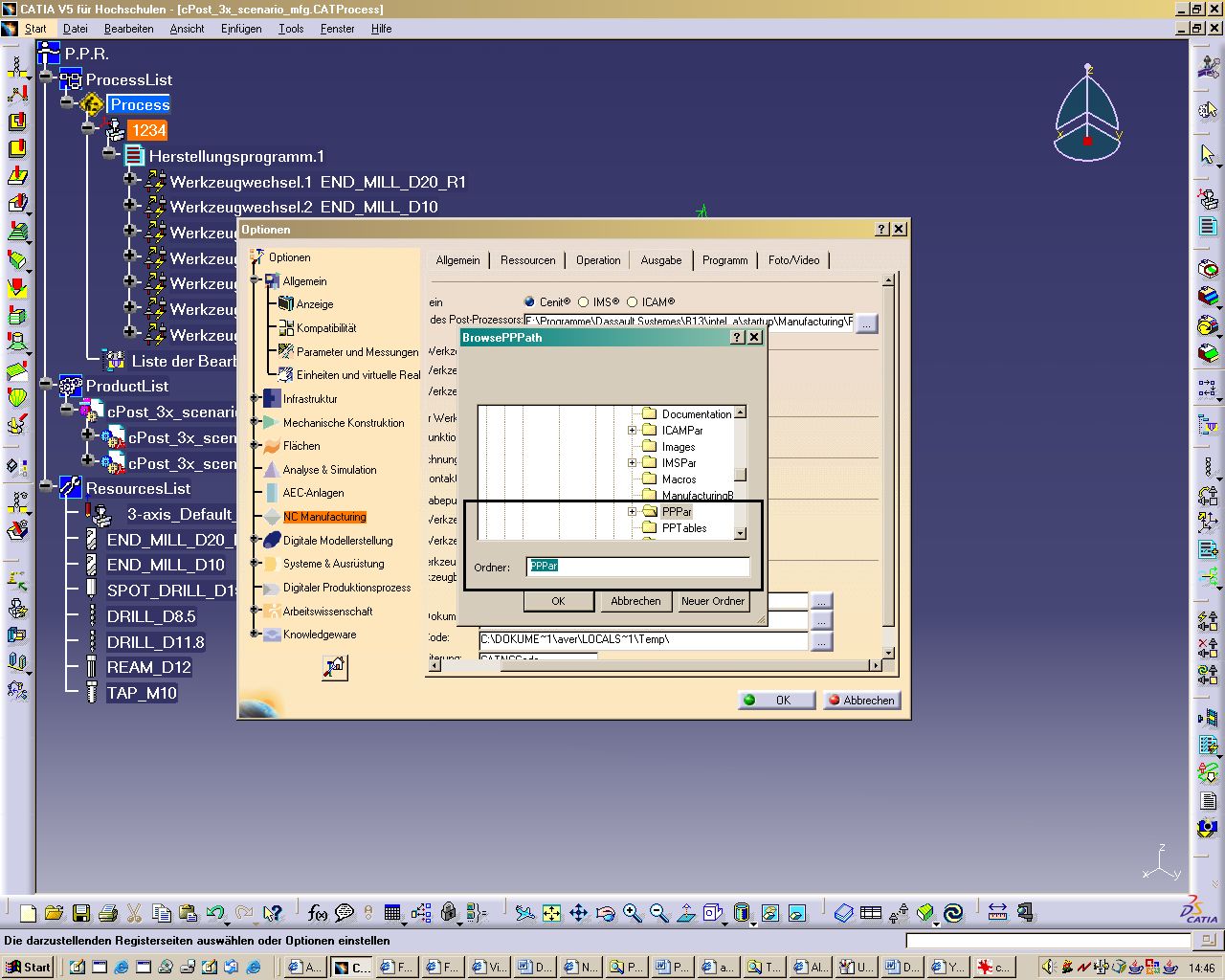The image size is (1225, 980).
Task: Switch to the Programm tab
Action: pos(724,260)
